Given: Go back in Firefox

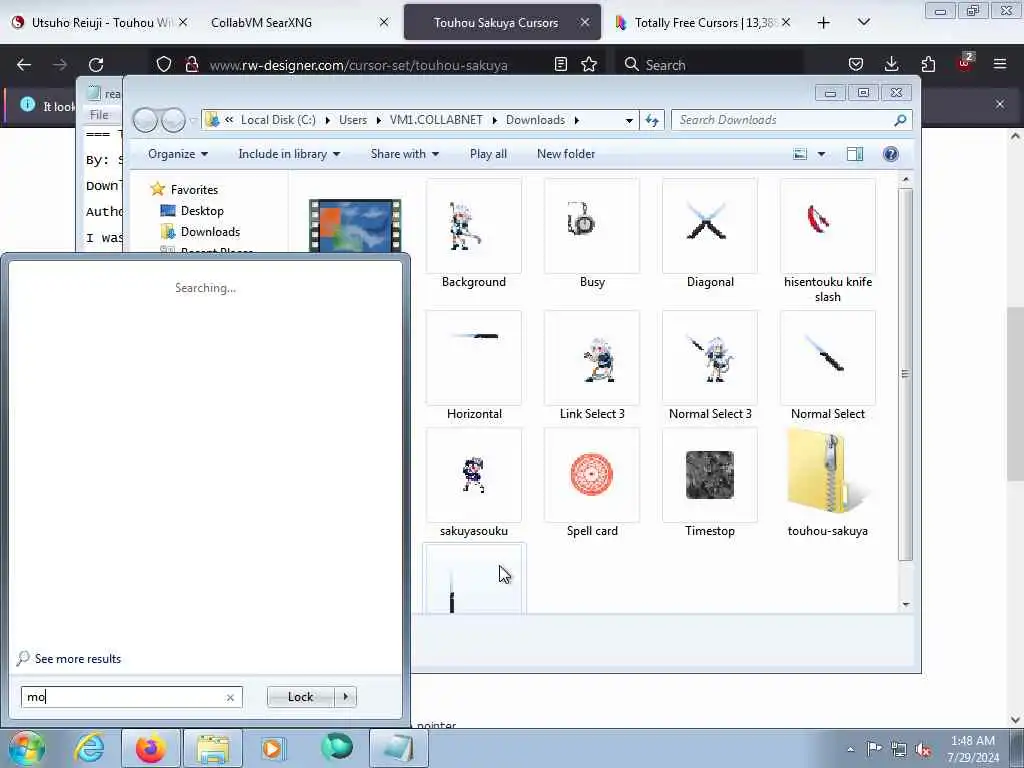Looking at the screenshot, I should point(24,65).
